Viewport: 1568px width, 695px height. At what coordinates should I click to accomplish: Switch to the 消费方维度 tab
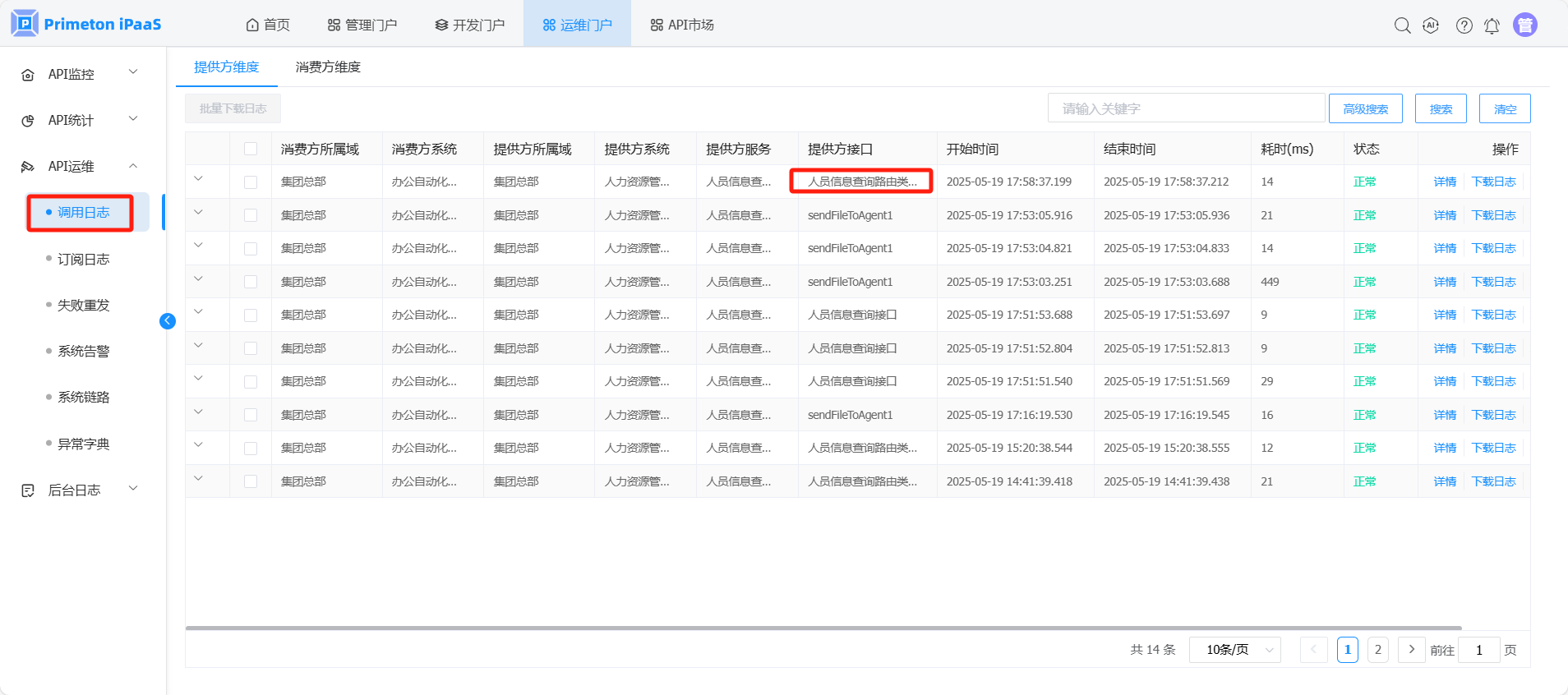(x=328, y=67)
